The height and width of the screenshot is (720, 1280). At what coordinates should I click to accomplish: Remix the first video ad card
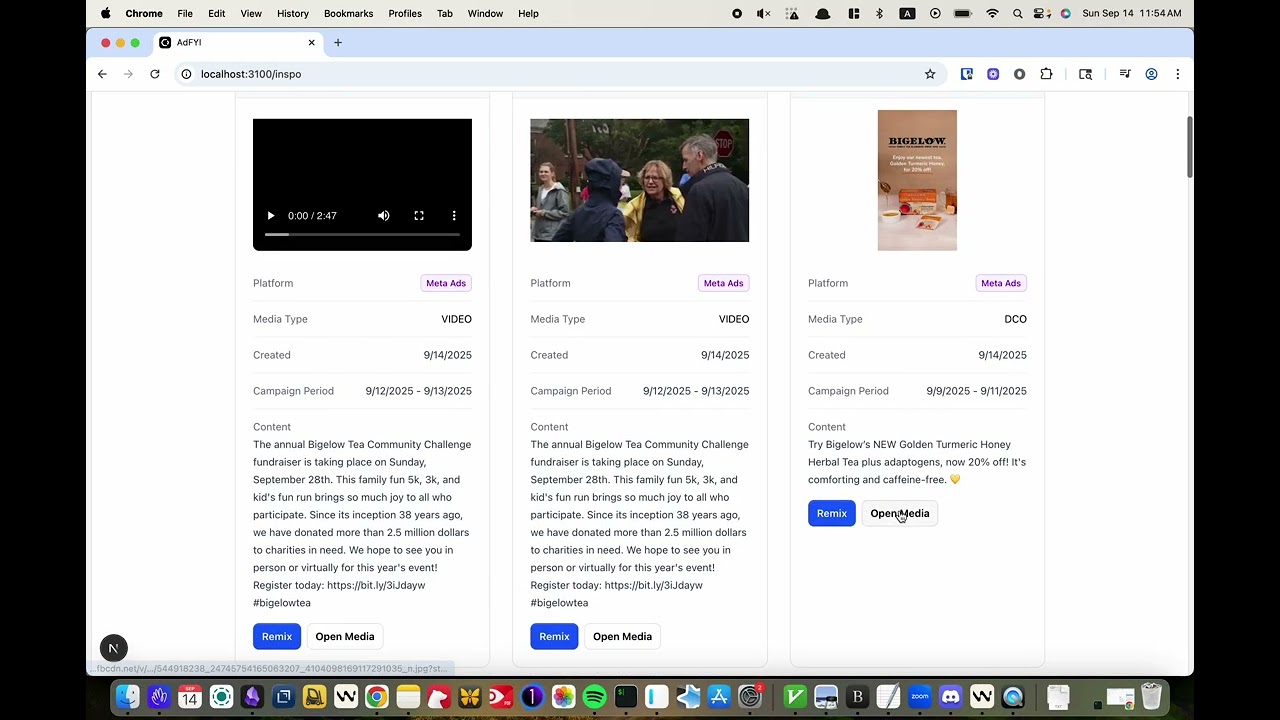[x=277, y=637]
